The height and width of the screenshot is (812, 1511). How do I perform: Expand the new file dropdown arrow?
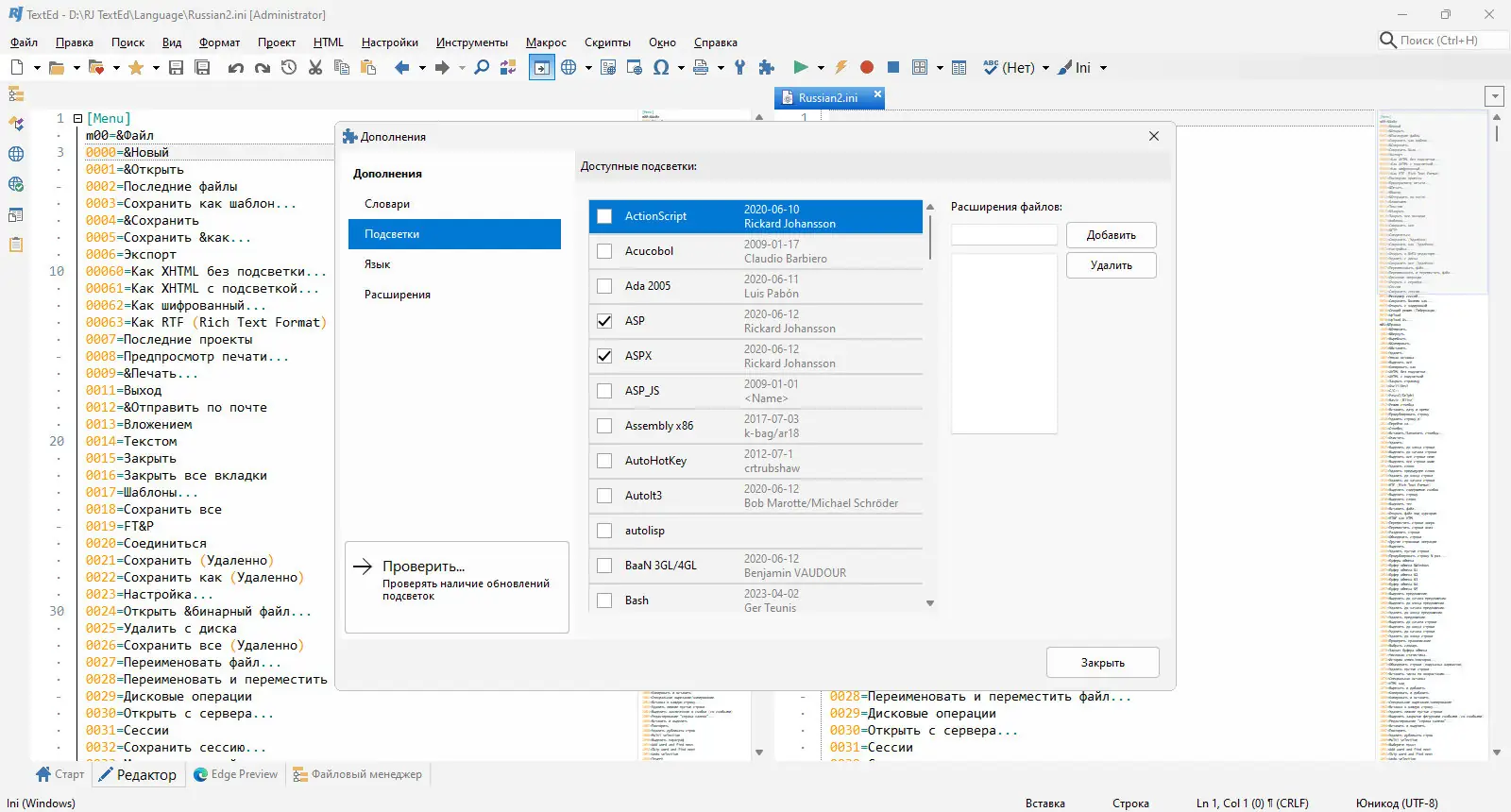(x=37, y=68)
